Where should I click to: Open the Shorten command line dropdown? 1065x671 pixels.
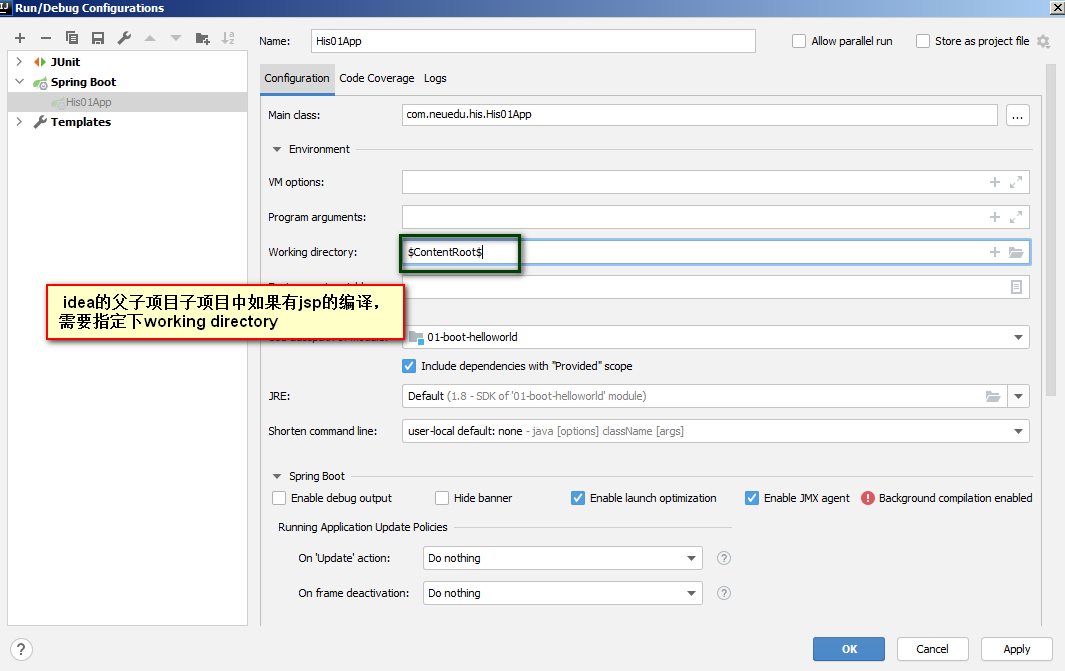pos(715,431)
